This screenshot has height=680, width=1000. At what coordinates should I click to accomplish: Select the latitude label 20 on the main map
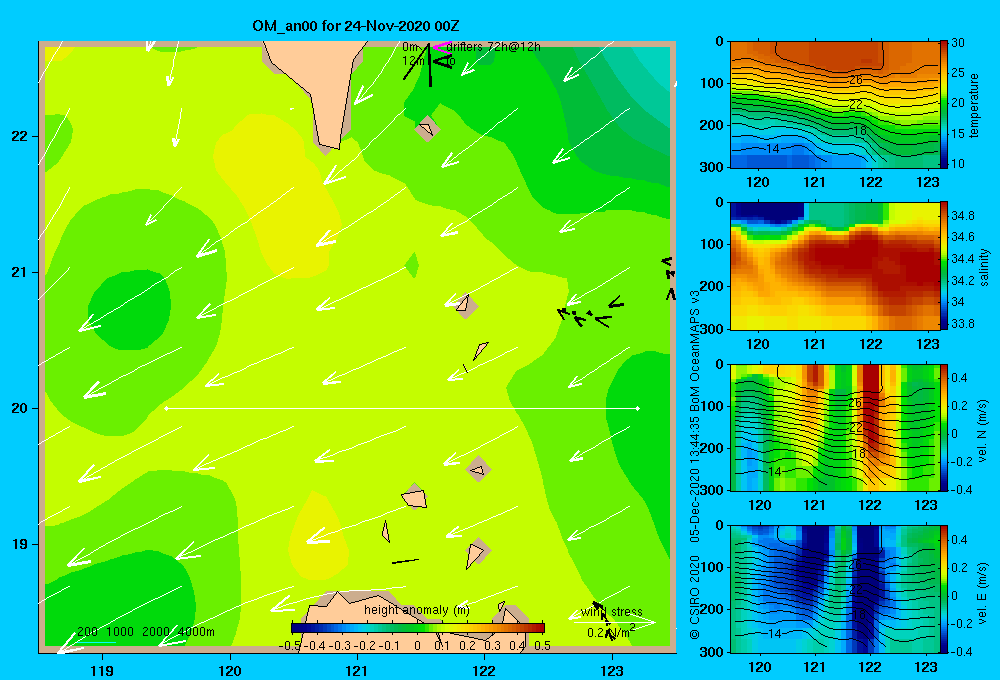click(19, 408)
